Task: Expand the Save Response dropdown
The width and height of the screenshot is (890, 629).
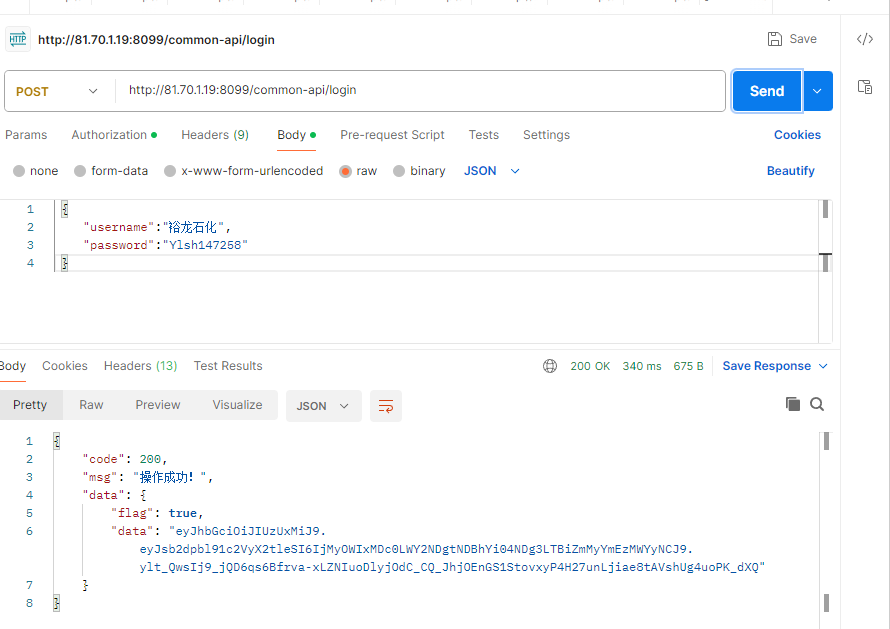Action: 823,366
